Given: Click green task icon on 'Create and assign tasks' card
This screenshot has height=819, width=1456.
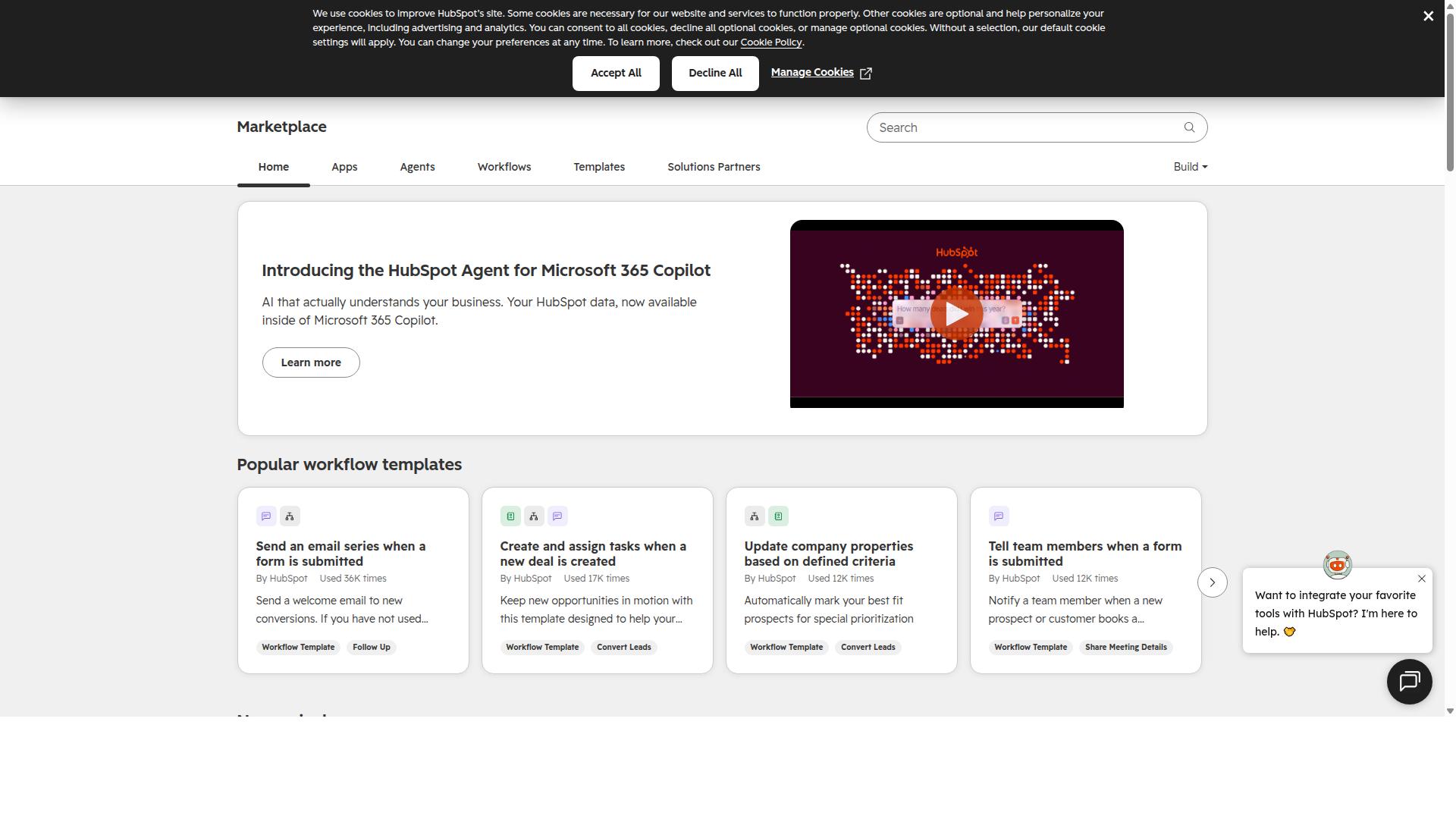Looking at the screenshot, I should click(510, 516).
